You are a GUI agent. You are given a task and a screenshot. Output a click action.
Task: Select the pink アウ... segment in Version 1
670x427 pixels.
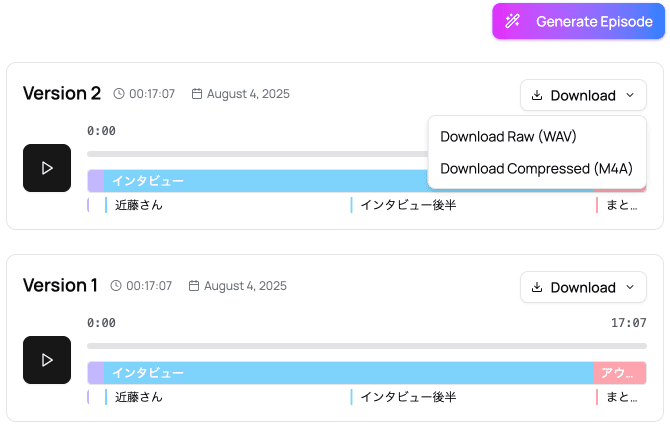[619, 373]
